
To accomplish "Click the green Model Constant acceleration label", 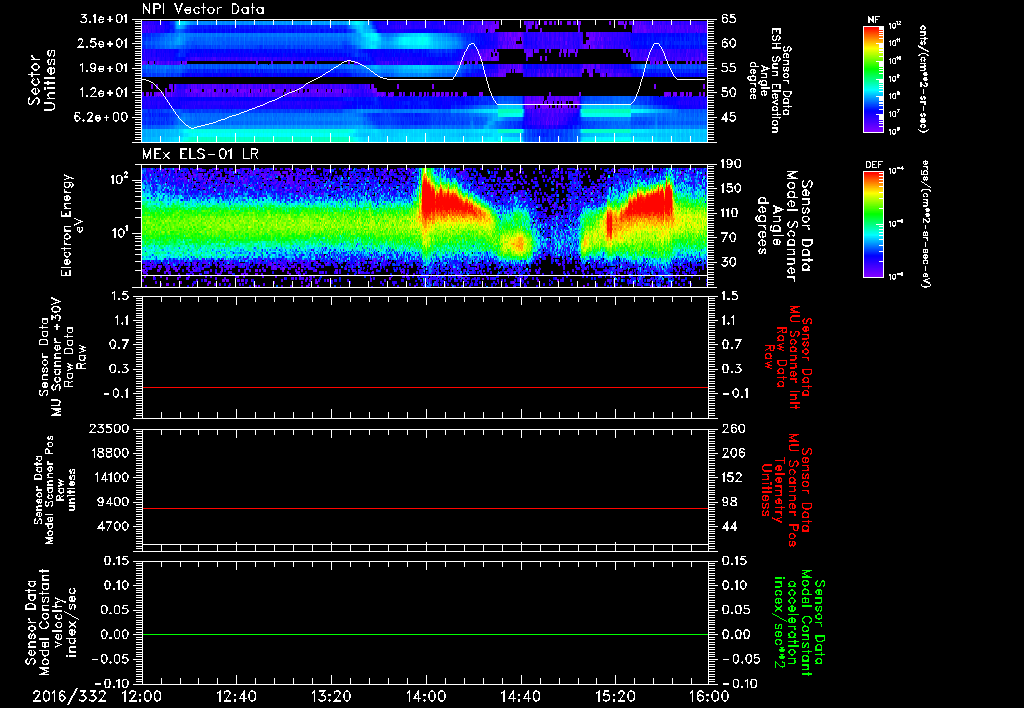I will pyautogui.click(x=799, y=624).
